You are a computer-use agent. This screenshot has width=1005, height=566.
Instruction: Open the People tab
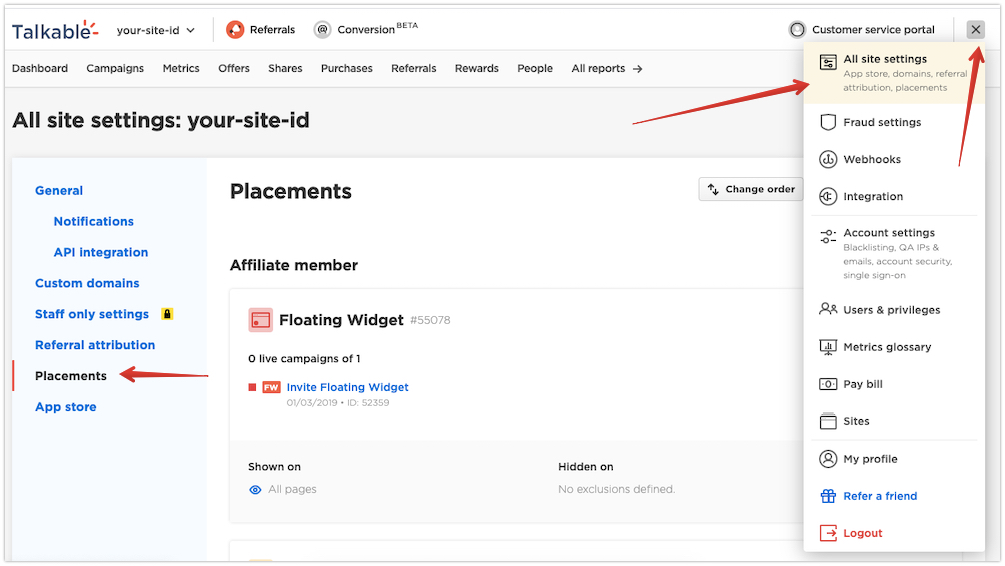[x=535, y=69]
